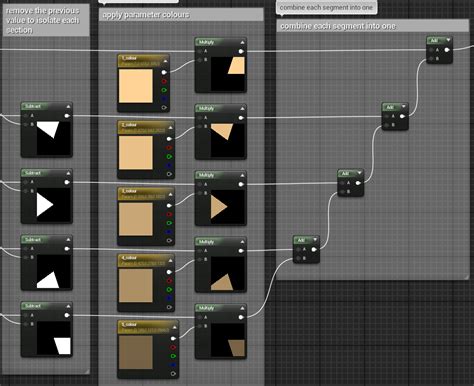Click the alpha output pin on 4_colour node
This screenshot has height=386, width=474.
(x=169, y=307)
